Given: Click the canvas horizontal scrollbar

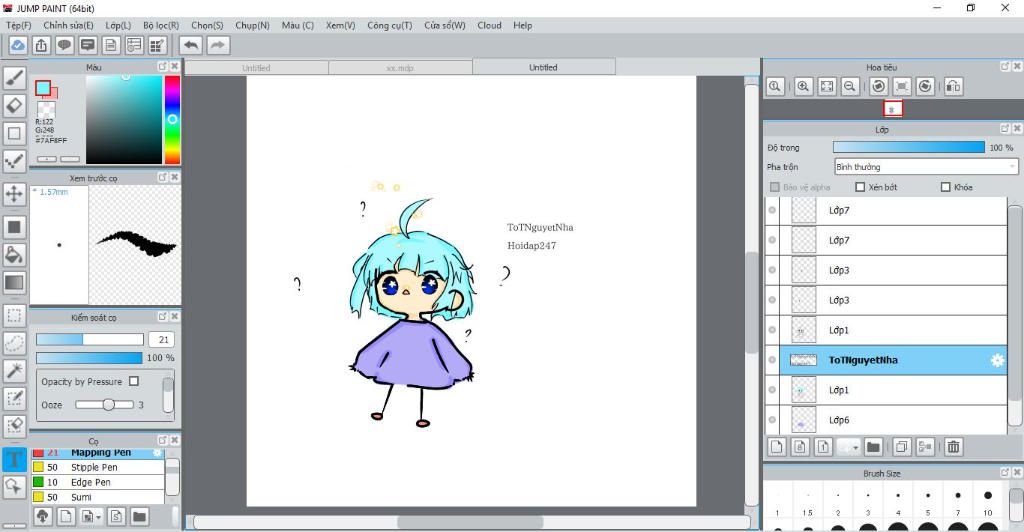Looking at the screenshot, I should (x=470, y=522).
